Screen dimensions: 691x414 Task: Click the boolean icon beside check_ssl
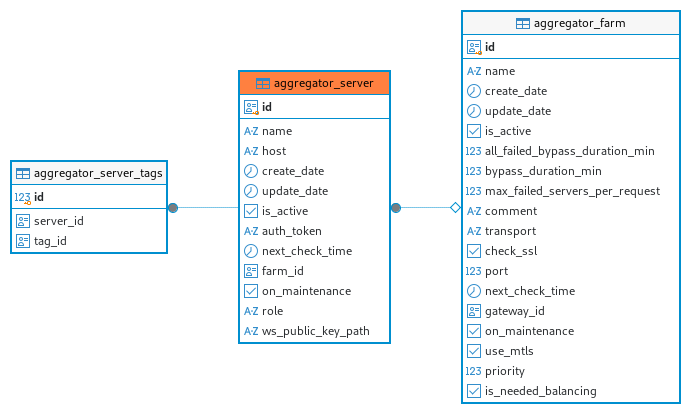coord(474,251)
